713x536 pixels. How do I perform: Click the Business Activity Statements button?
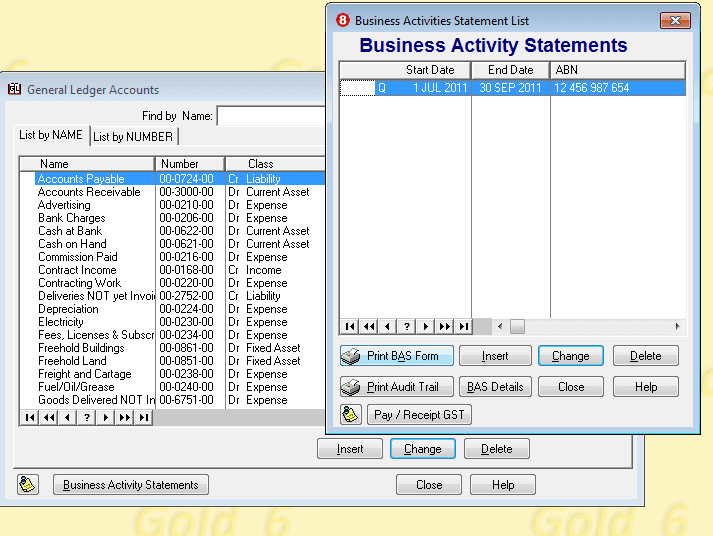(x=130, y=485)
